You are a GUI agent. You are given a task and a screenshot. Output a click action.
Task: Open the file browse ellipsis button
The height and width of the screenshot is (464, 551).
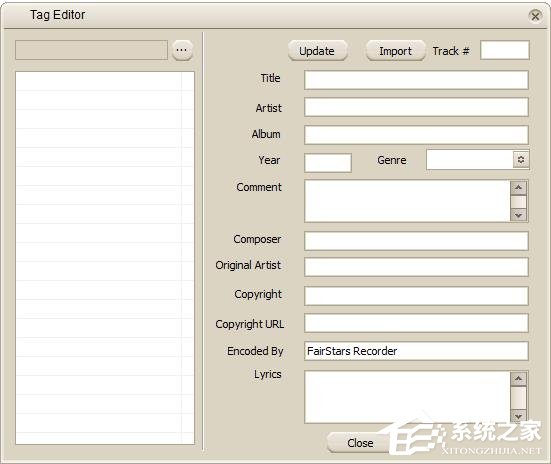tap(182, 50)
